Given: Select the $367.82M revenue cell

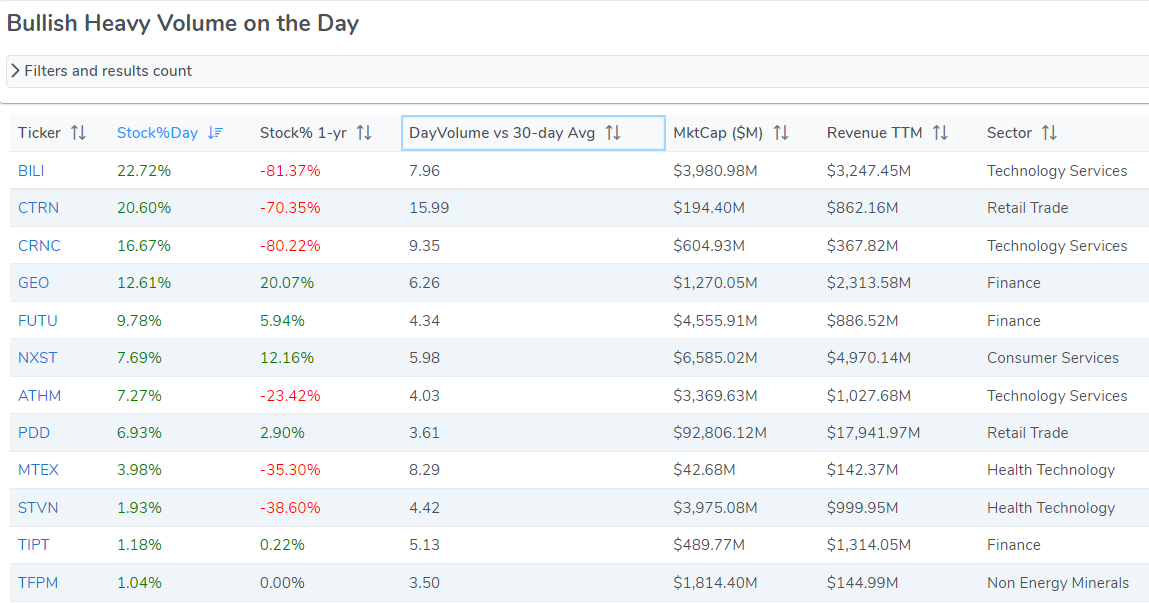Looking at the screenshot, I should pos(862,246).
